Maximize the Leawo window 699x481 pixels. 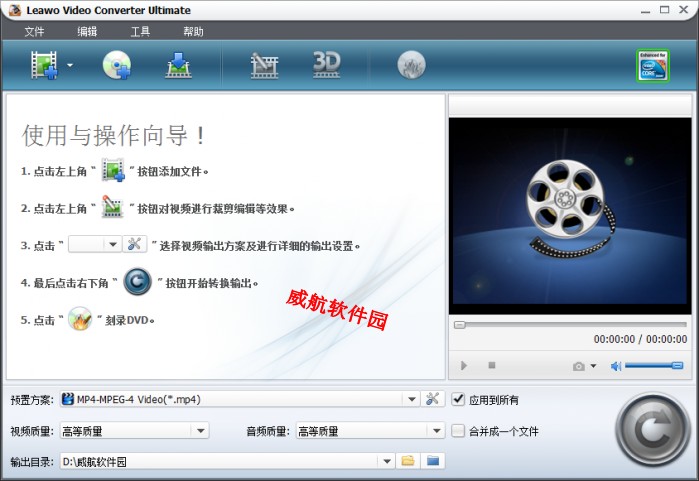pos(664,9)
